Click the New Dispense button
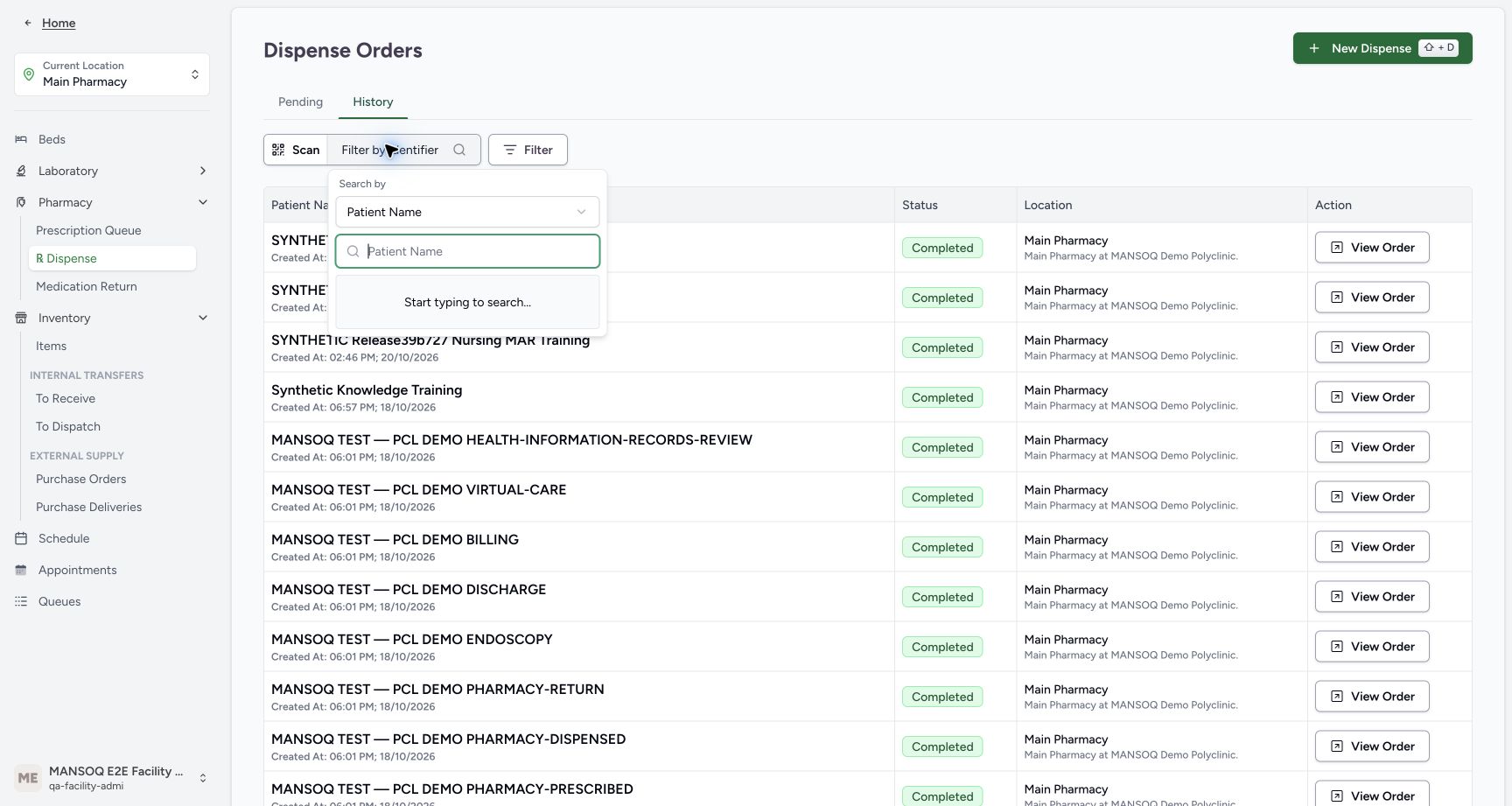The image size is (1512, 806). point(1382,48)
